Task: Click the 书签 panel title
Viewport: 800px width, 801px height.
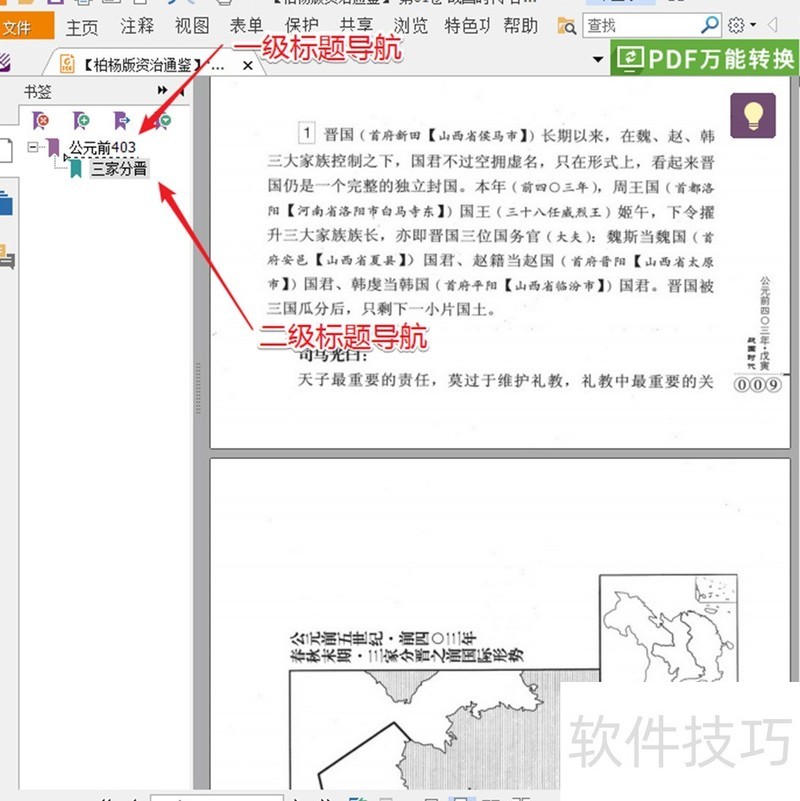Action: (x=37, y=91)
